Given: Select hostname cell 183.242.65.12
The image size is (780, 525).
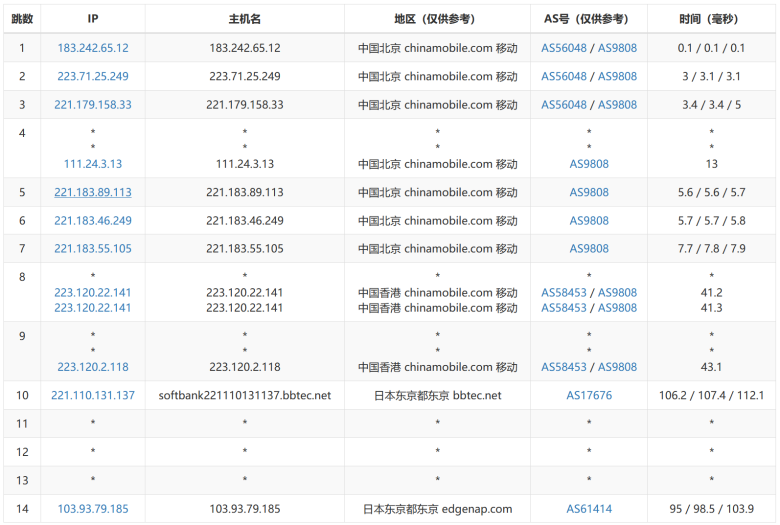Looking at the screenshot, I should tap(245, 48).
